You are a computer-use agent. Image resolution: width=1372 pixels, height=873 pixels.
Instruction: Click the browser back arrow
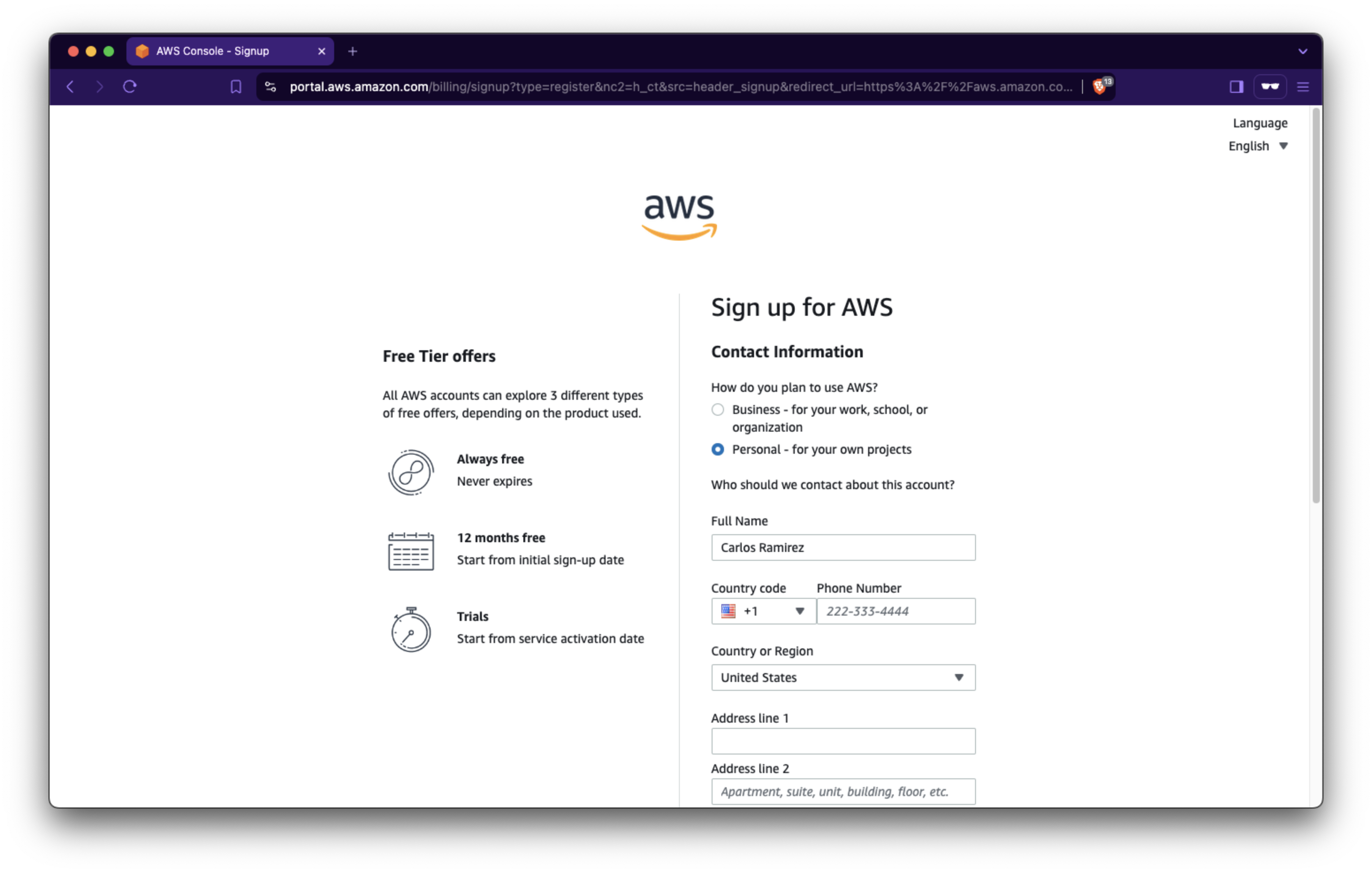click(x=70, y=87)
